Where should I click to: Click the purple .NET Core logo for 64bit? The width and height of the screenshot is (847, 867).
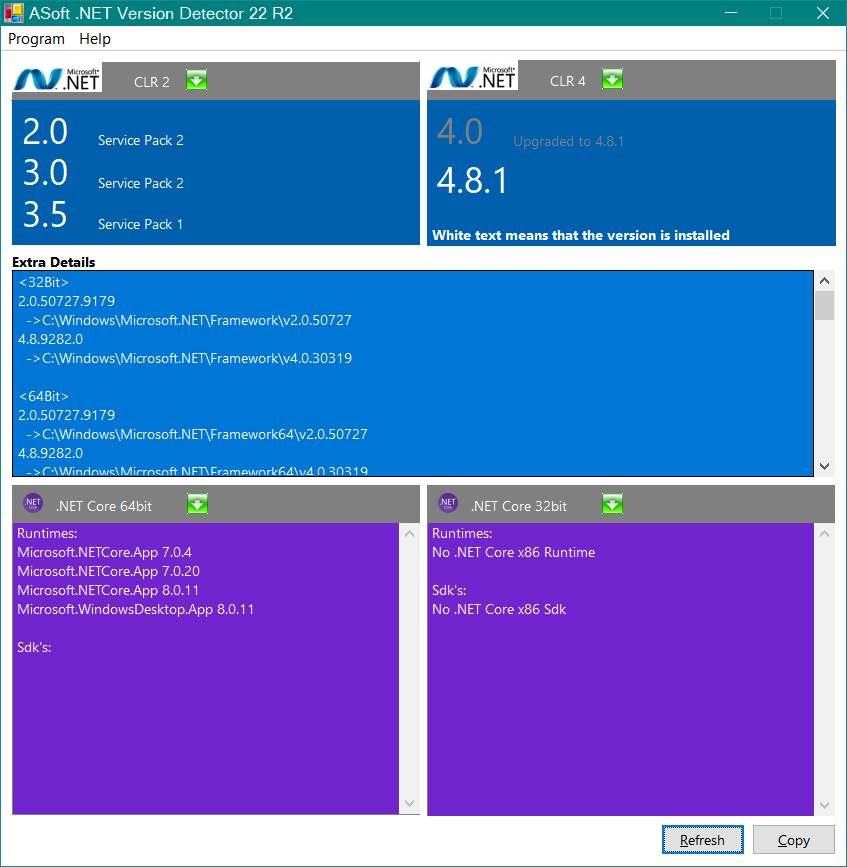(33, 504)
